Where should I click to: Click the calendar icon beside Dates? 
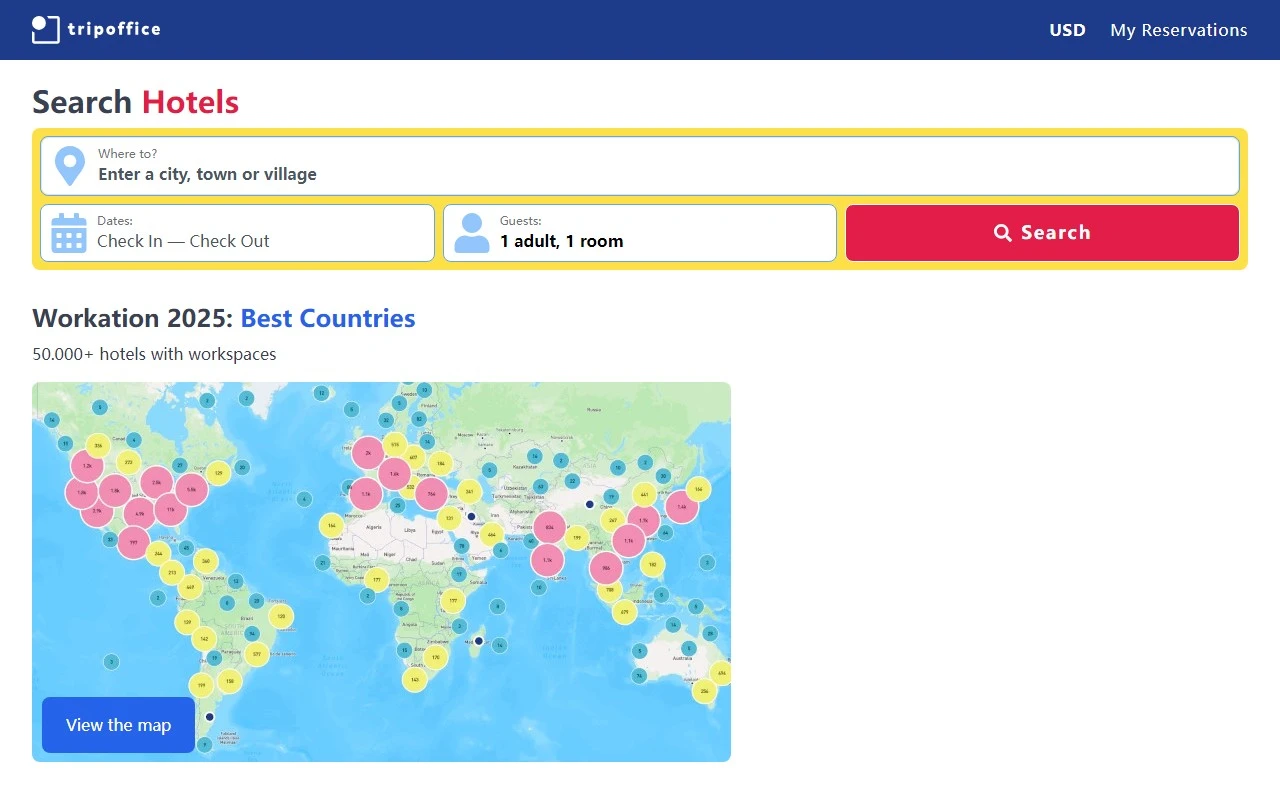pos(69,233)
